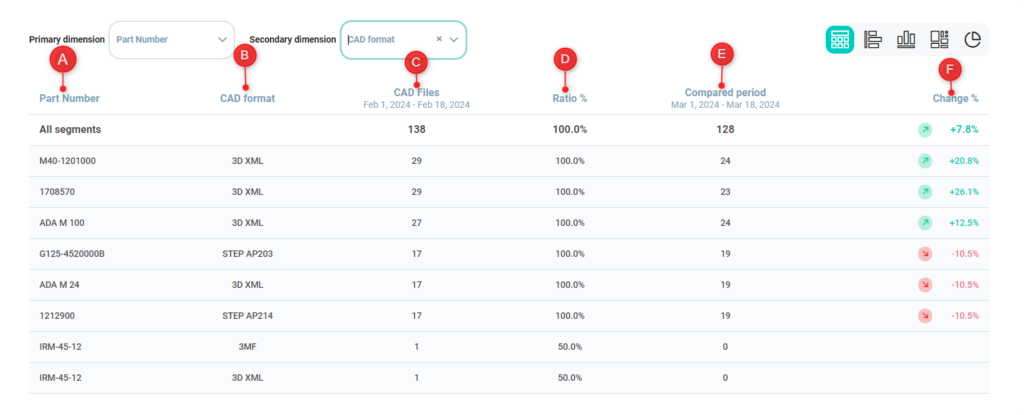Click the Compared period column header

(725, 93)
